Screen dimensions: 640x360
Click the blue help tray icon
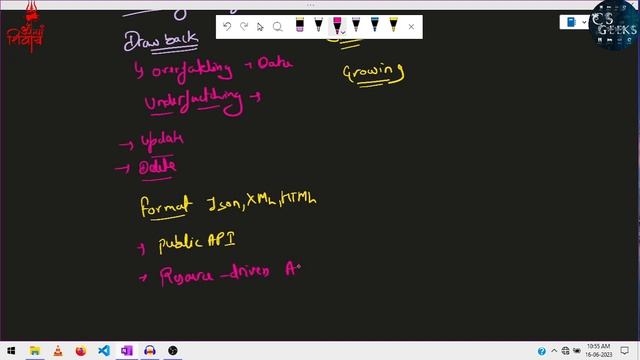(x=542, y=351)
